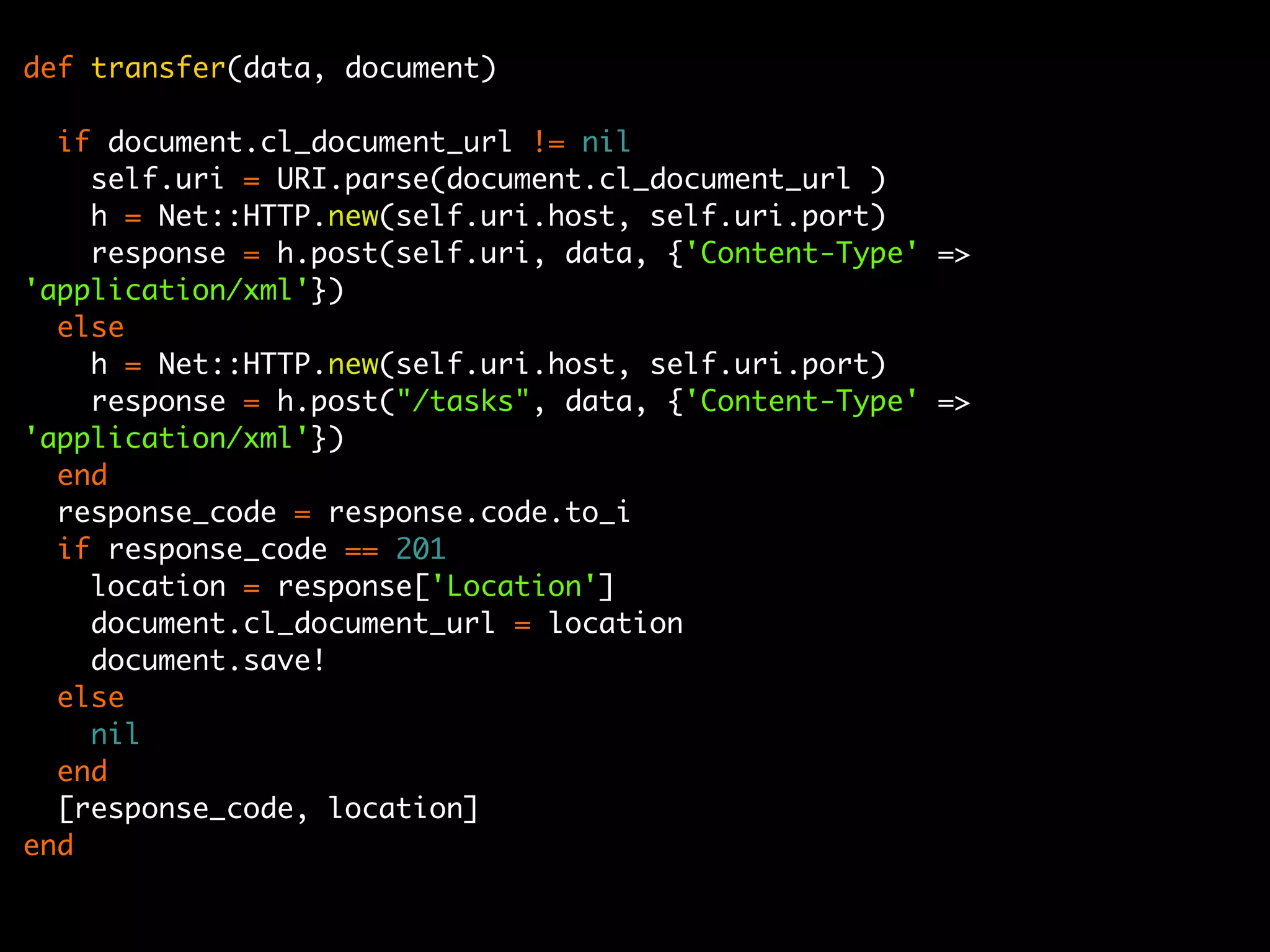
Task: Select 'response_code' in the 'if response_code' line
Action: [x=218, y=550]
